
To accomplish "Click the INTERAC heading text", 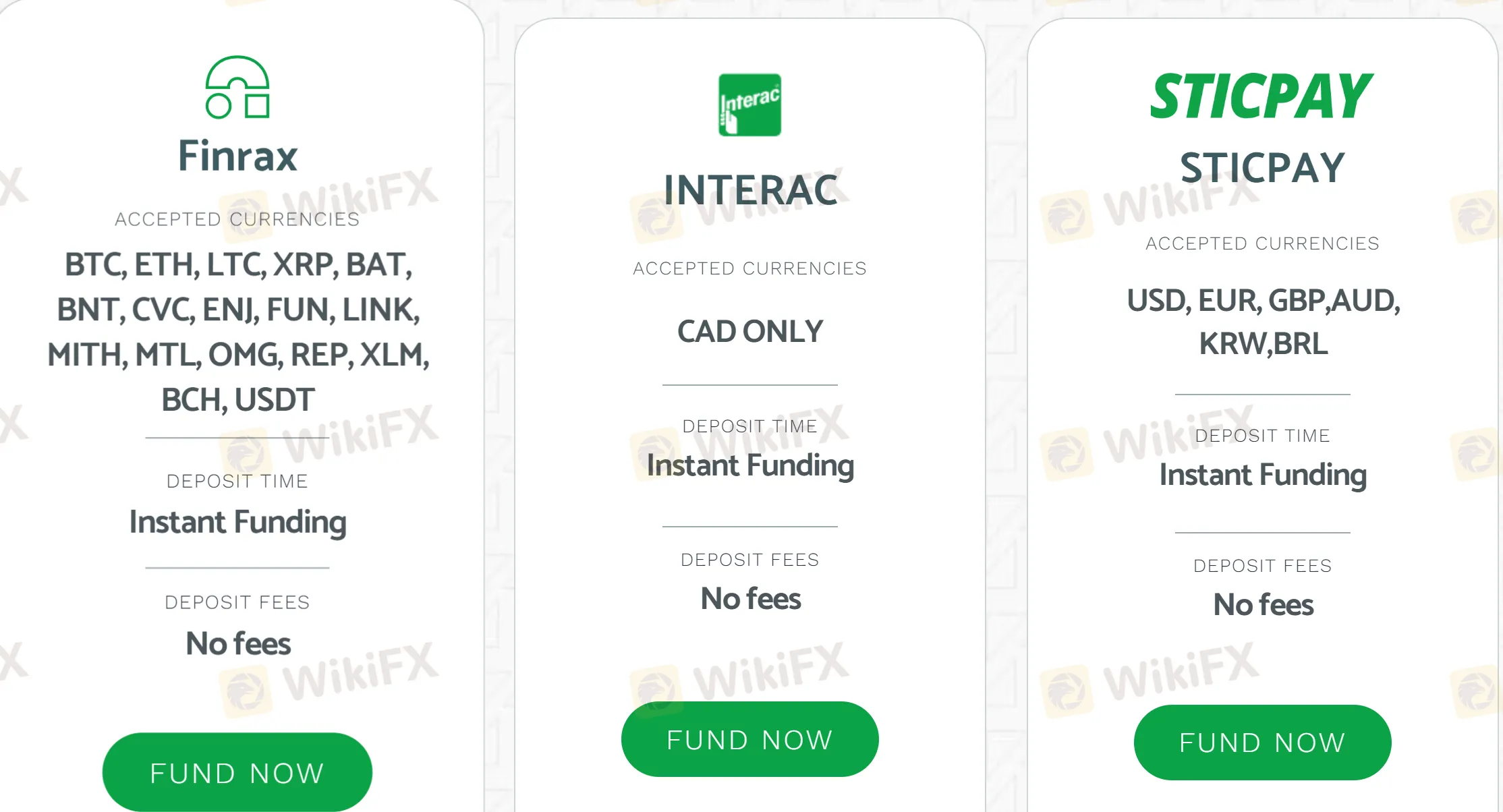I will (x=750, y=190).
